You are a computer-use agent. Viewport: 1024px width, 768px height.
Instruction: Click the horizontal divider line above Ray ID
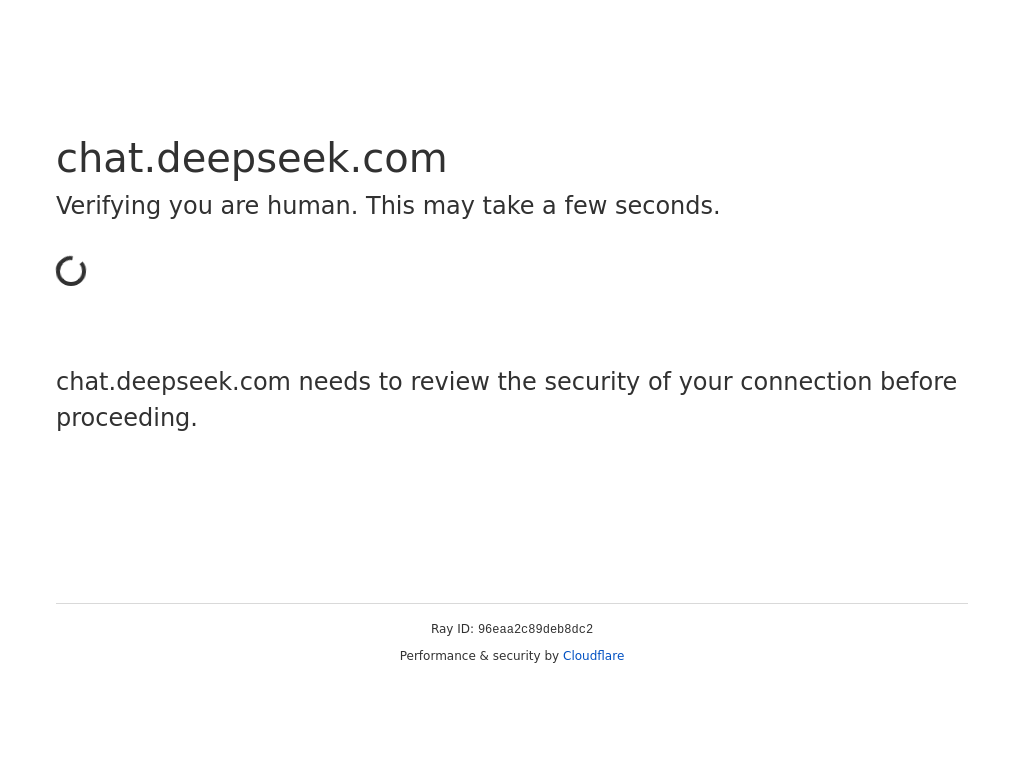512,603
